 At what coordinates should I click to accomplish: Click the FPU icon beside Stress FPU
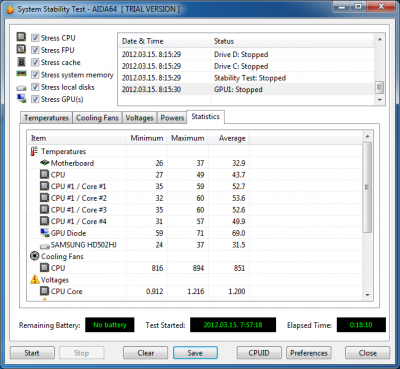(x=21, y=49)
